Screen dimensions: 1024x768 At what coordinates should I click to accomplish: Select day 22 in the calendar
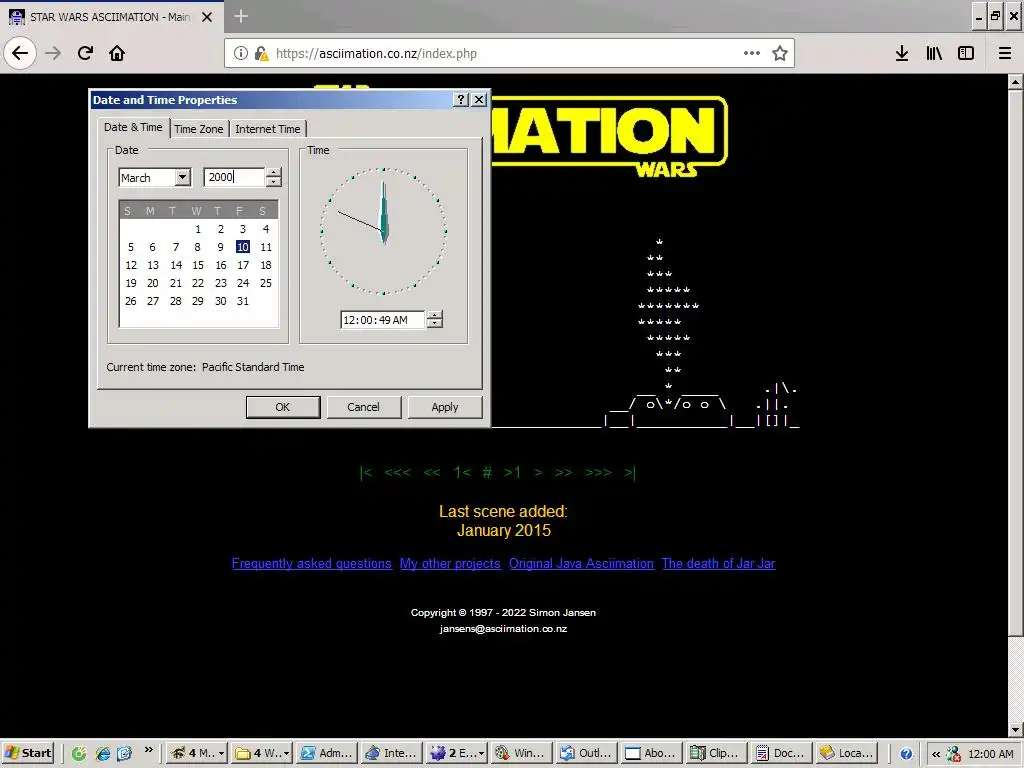198,283
